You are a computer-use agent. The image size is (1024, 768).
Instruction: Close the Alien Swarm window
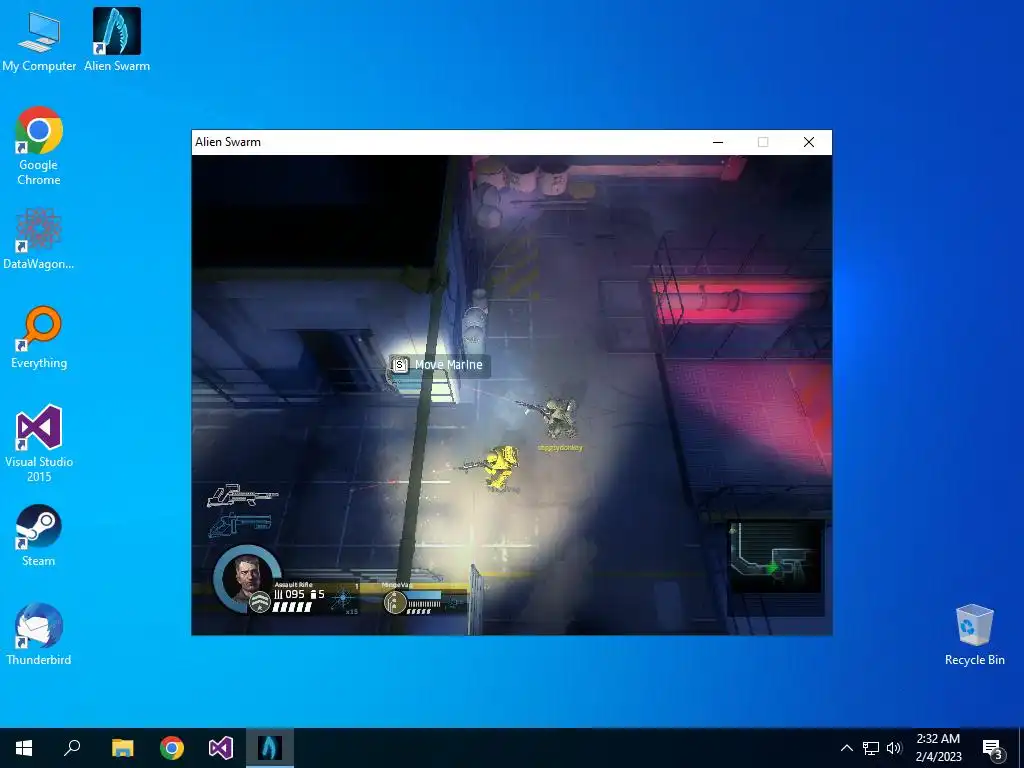(808, 142)
